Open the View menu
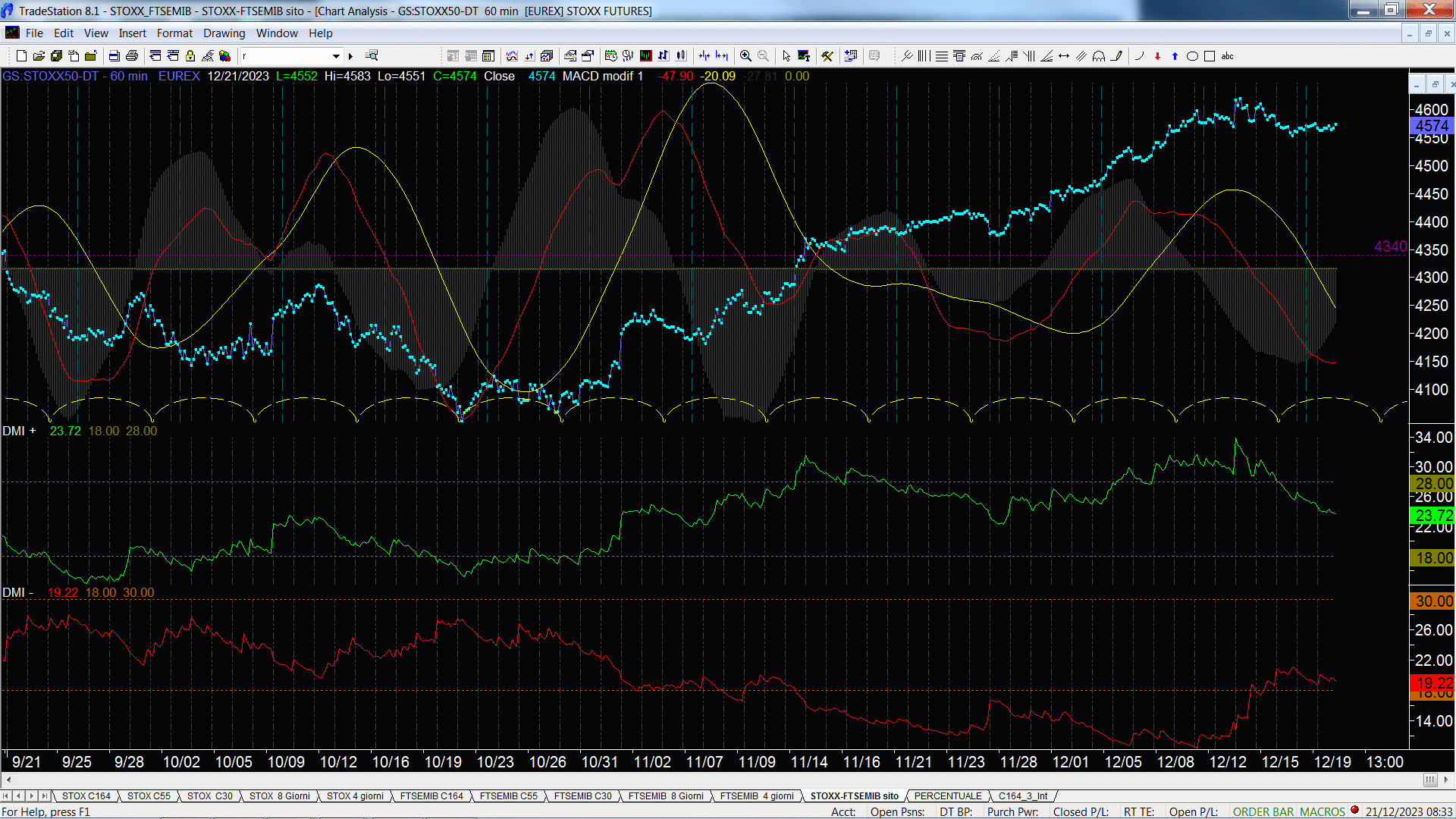The width and height of the screenshot is (1456, 819). point(96,33)
